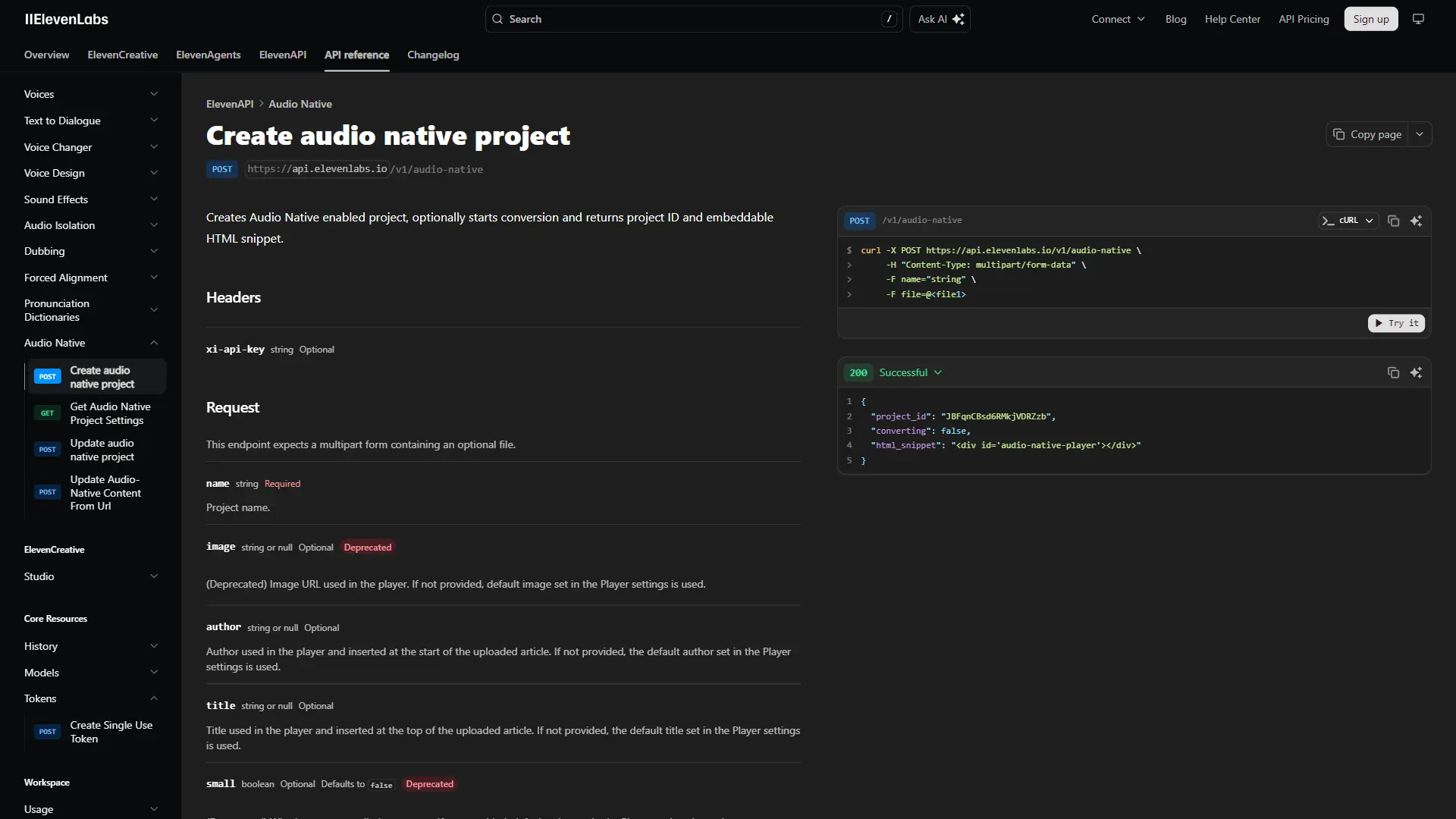Screen dimensions: 1456x819
Task: Click the Ask AI sparkle button
Action: coord(940,19)
